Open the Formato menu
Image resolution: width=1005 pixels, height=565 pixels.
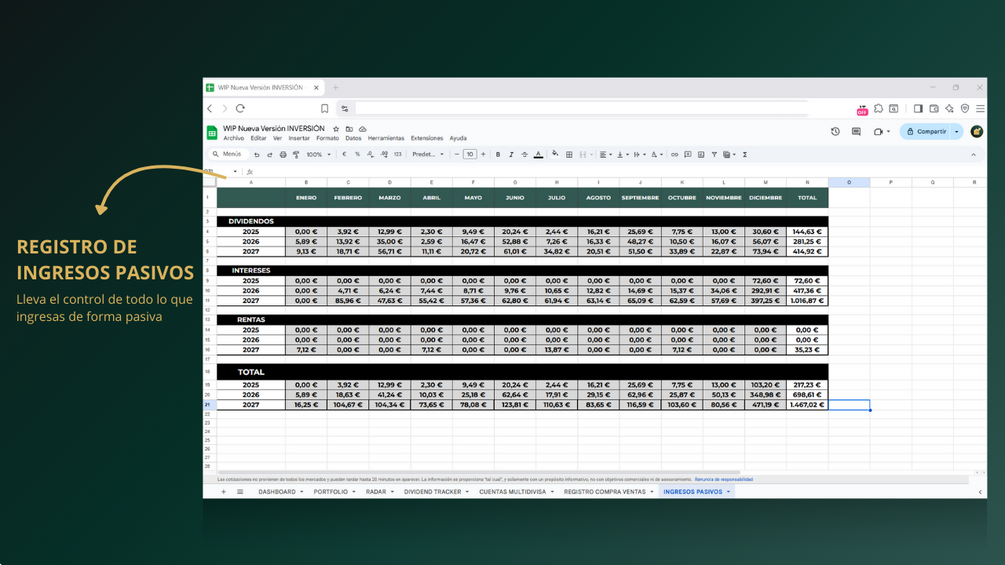tap(328, 138)
